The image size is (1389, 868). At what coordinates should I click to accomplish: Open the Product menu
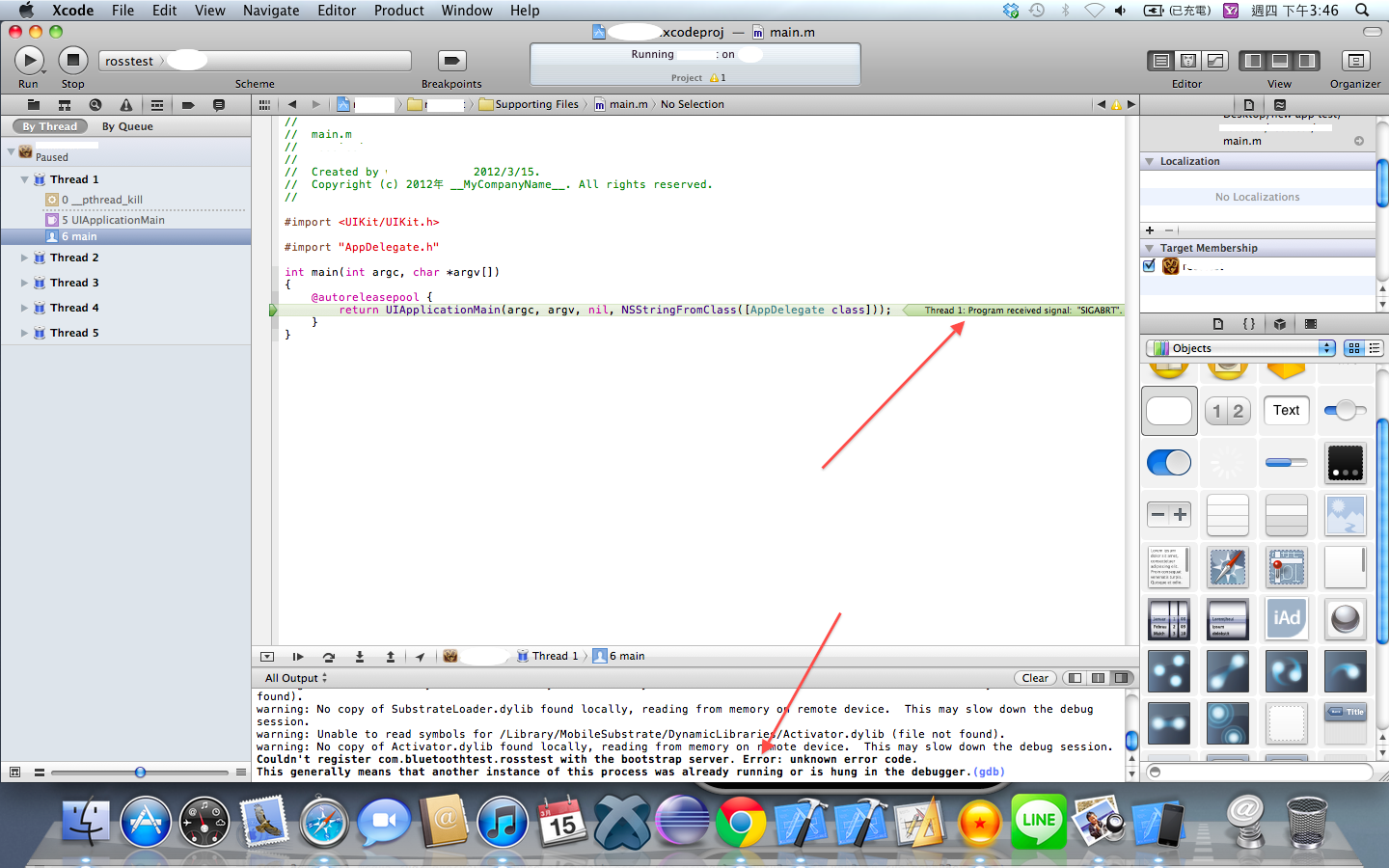point(399,11)
